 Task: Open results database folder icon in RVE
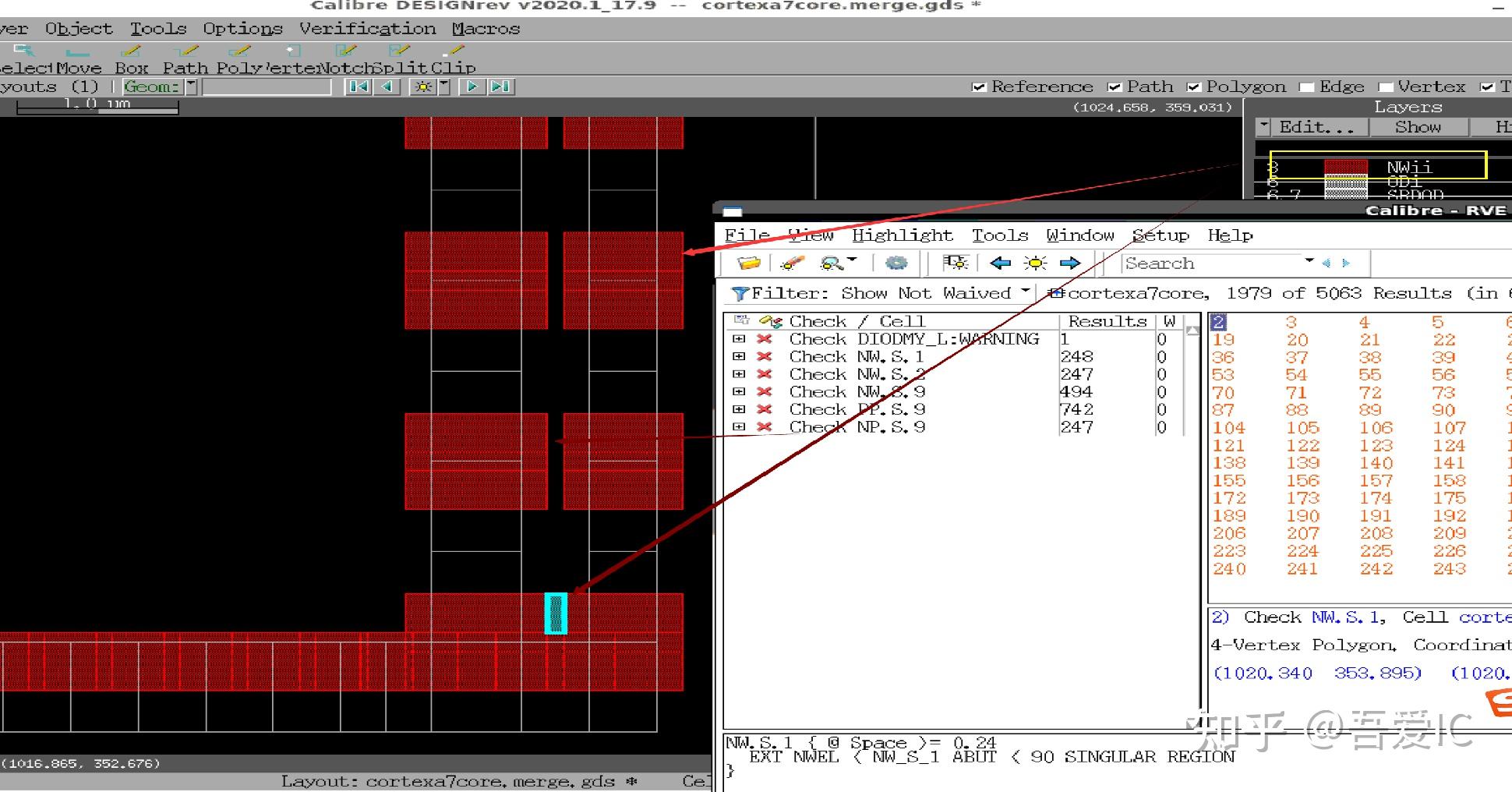[x=748, y=263]
